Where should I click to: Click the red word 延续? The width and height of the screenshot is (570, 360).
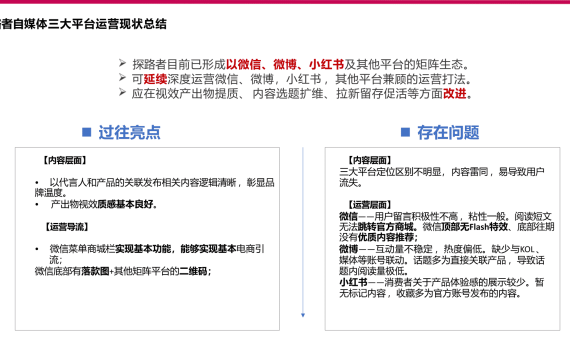coord(155,79)
